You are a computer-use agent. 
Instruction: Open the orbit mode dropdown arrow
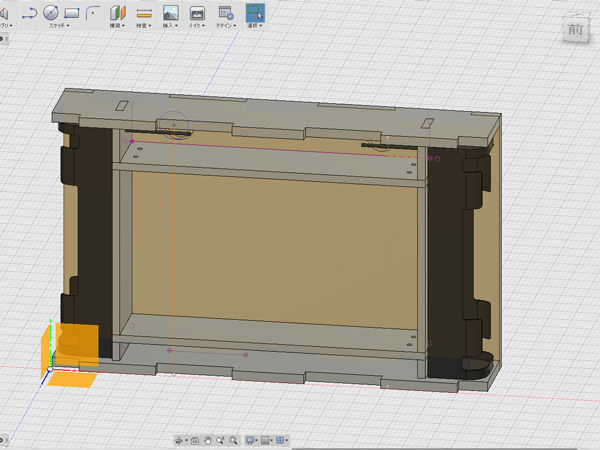click(x=185, y=439)
